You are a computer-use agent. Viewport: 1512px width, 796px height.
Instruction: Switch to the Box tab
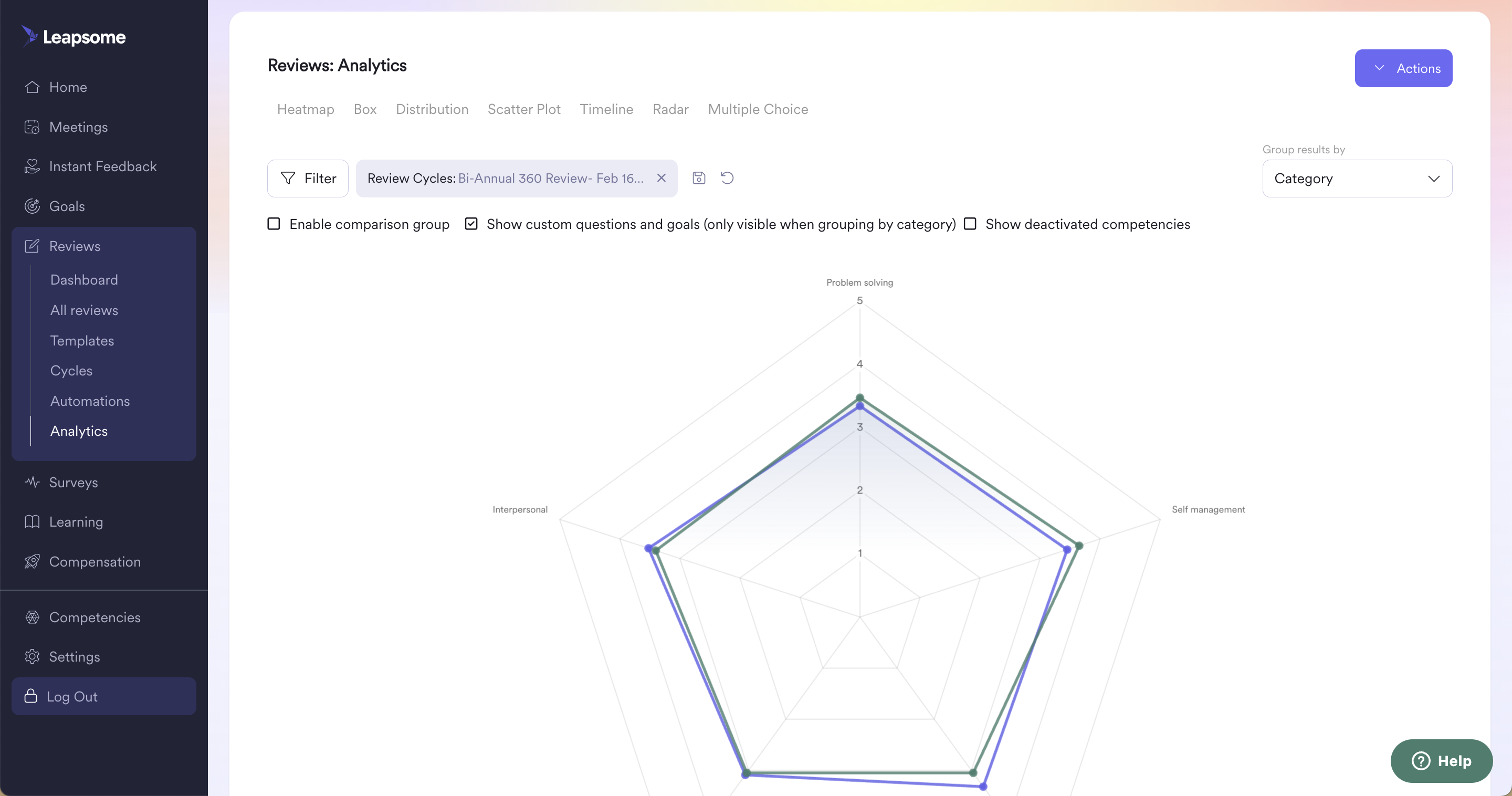pos(365,109)
